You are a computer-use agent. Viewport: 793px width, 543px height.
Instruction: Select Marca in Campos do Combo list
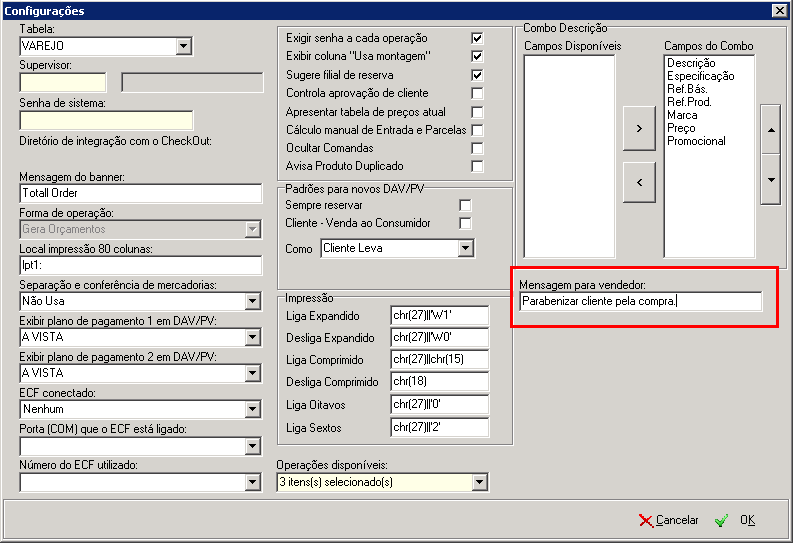pyautogui.click(x=682, y=115)
